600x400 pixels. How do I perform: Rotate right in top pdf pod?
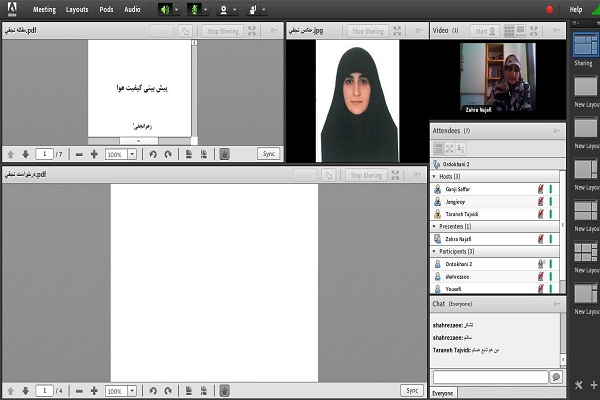click(x=168, y=154)
